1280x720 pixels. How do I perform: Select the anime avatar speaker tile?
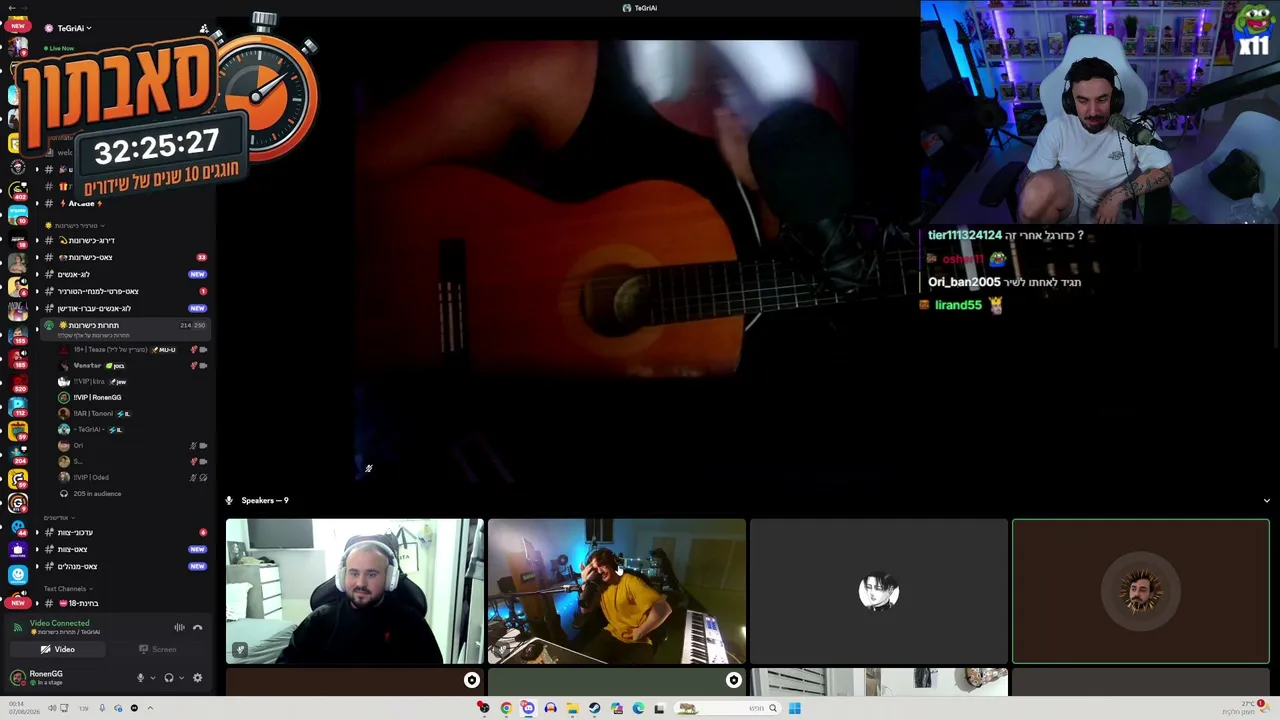point(879,591)
